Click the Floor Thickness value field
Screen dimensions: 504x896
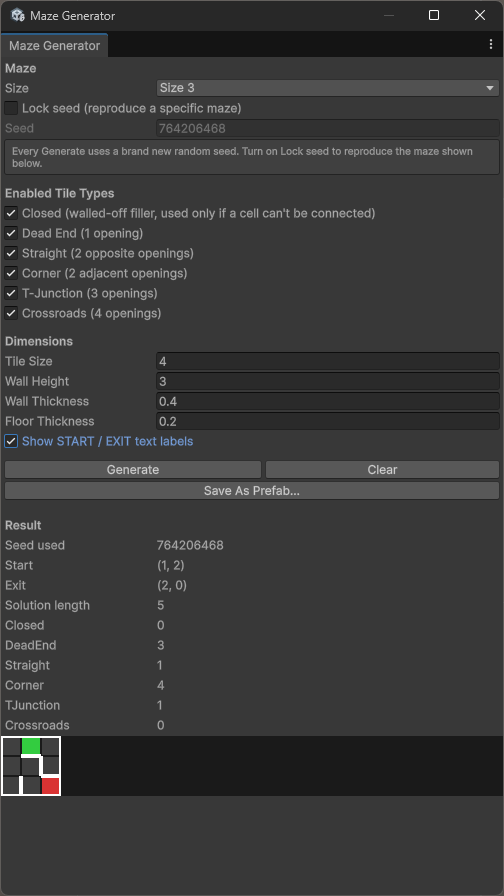pos(327,421)
